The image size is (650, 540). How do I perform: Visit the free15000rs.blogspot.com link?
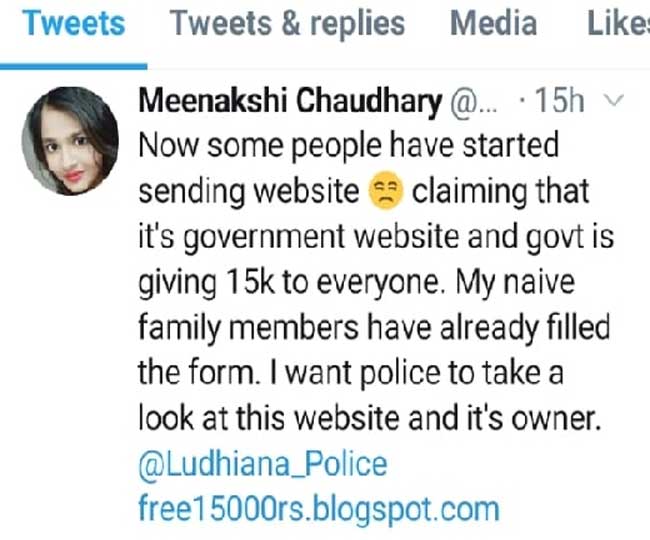click(317, 508)
